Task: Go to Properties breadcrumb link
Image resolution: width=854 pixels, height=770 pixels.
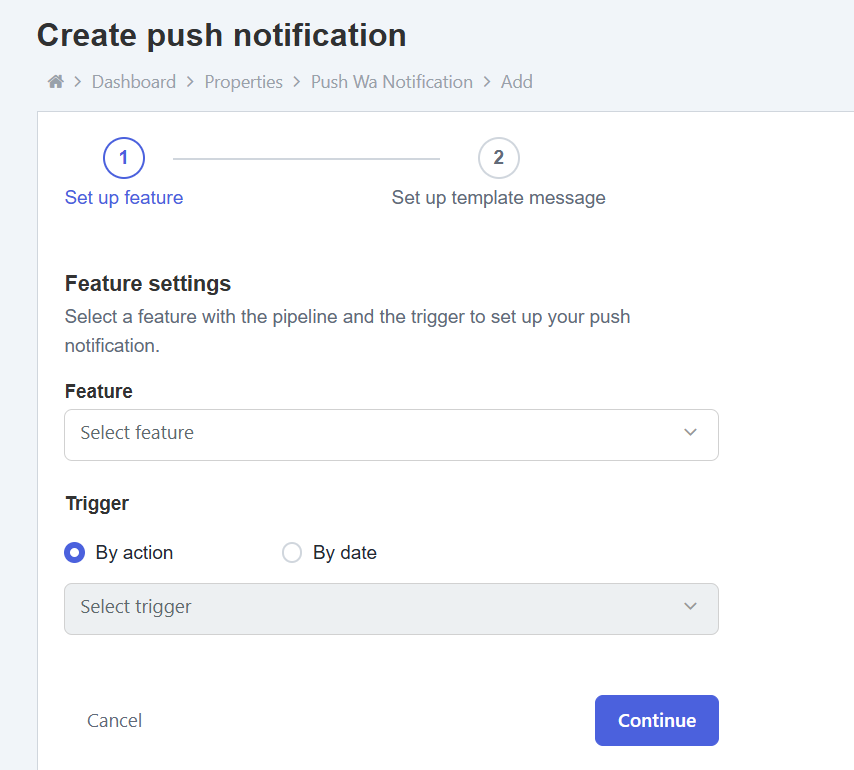Action: [x=243, y=82]
